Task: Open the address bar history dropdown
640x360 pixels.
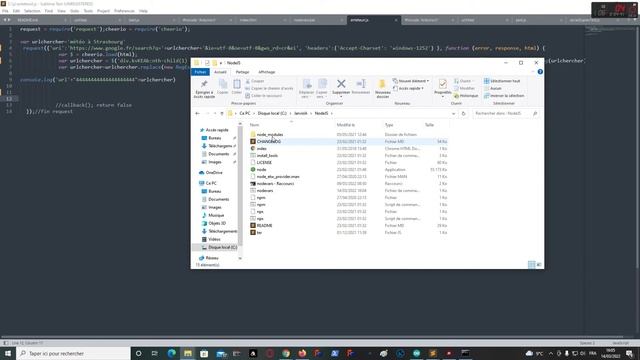Action: pyautogui.click(x=453, y=113)
